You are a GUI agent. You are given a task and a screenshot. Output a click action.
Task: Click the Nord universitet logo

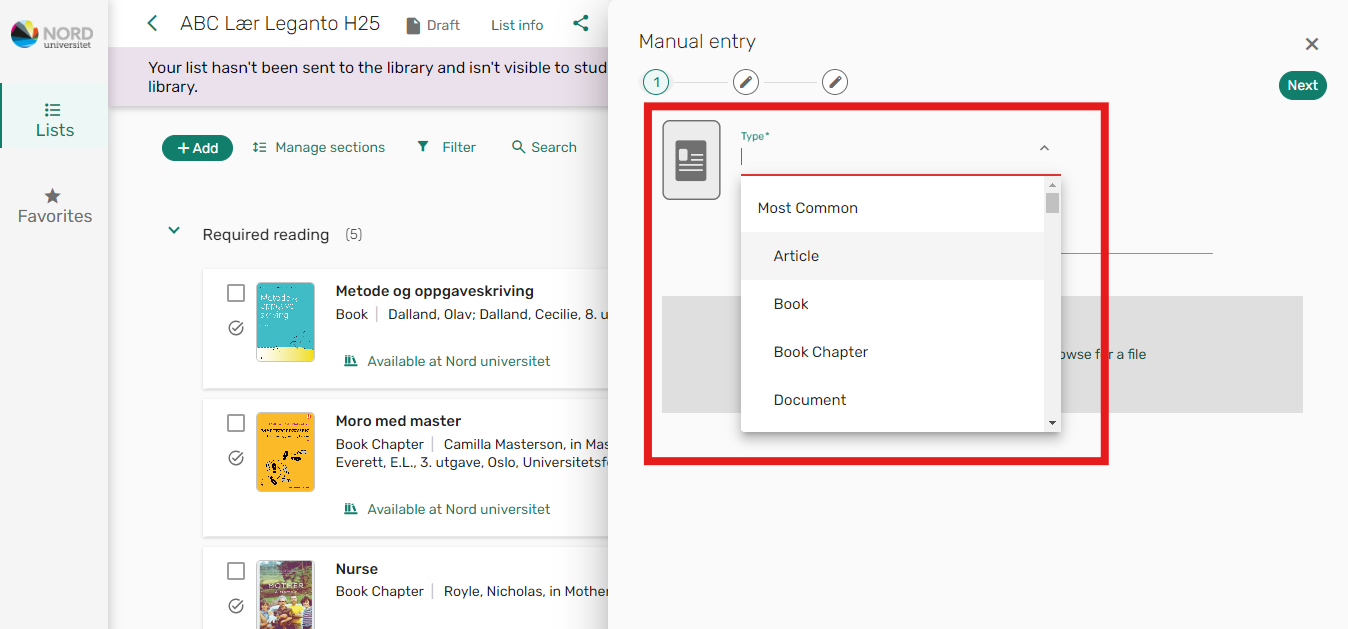pos(52,35)
